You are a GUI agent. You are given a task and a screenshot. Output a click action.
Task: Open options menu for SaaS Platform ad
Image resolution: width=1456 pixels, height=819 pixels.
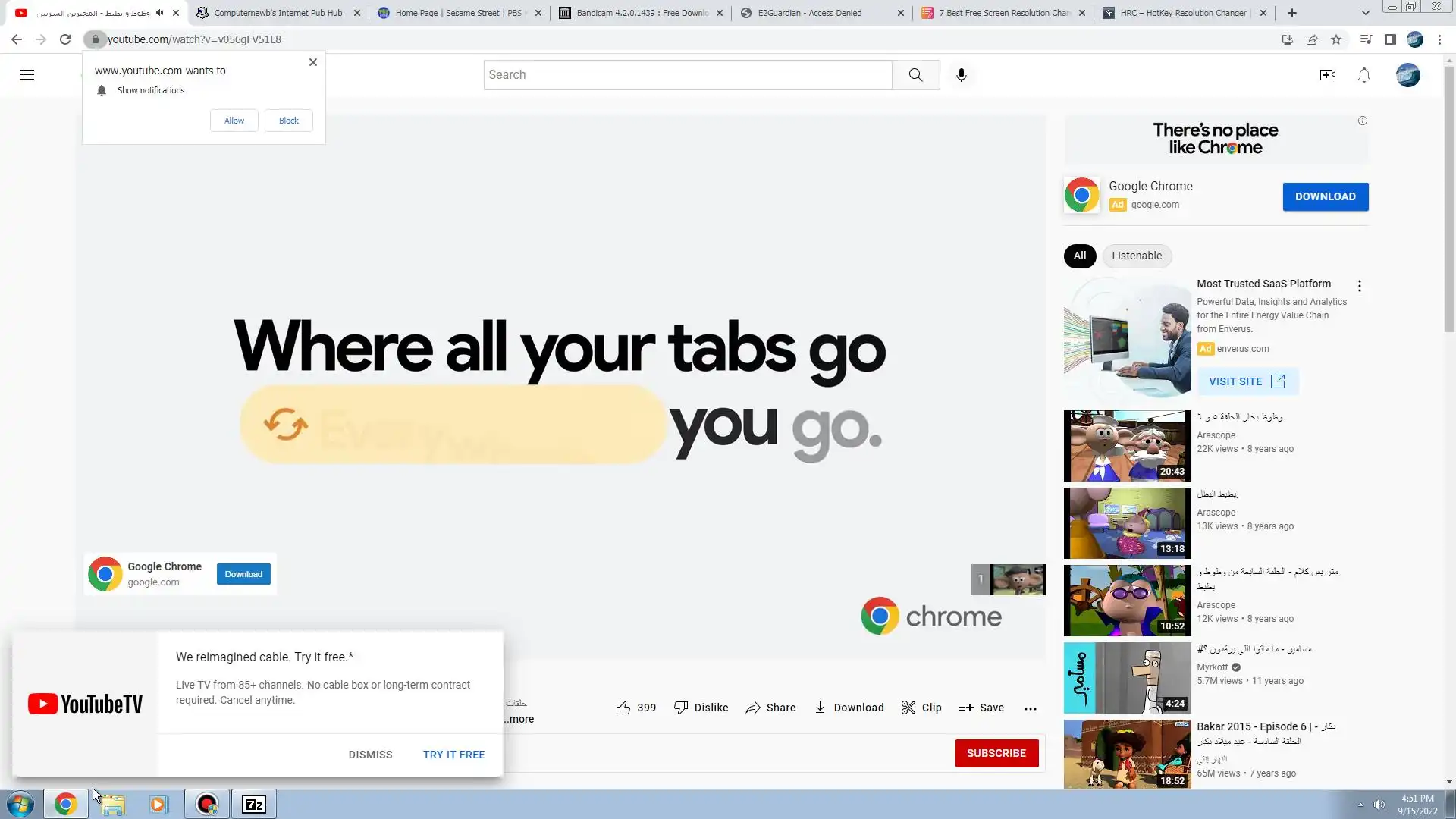pos(1359,286)
